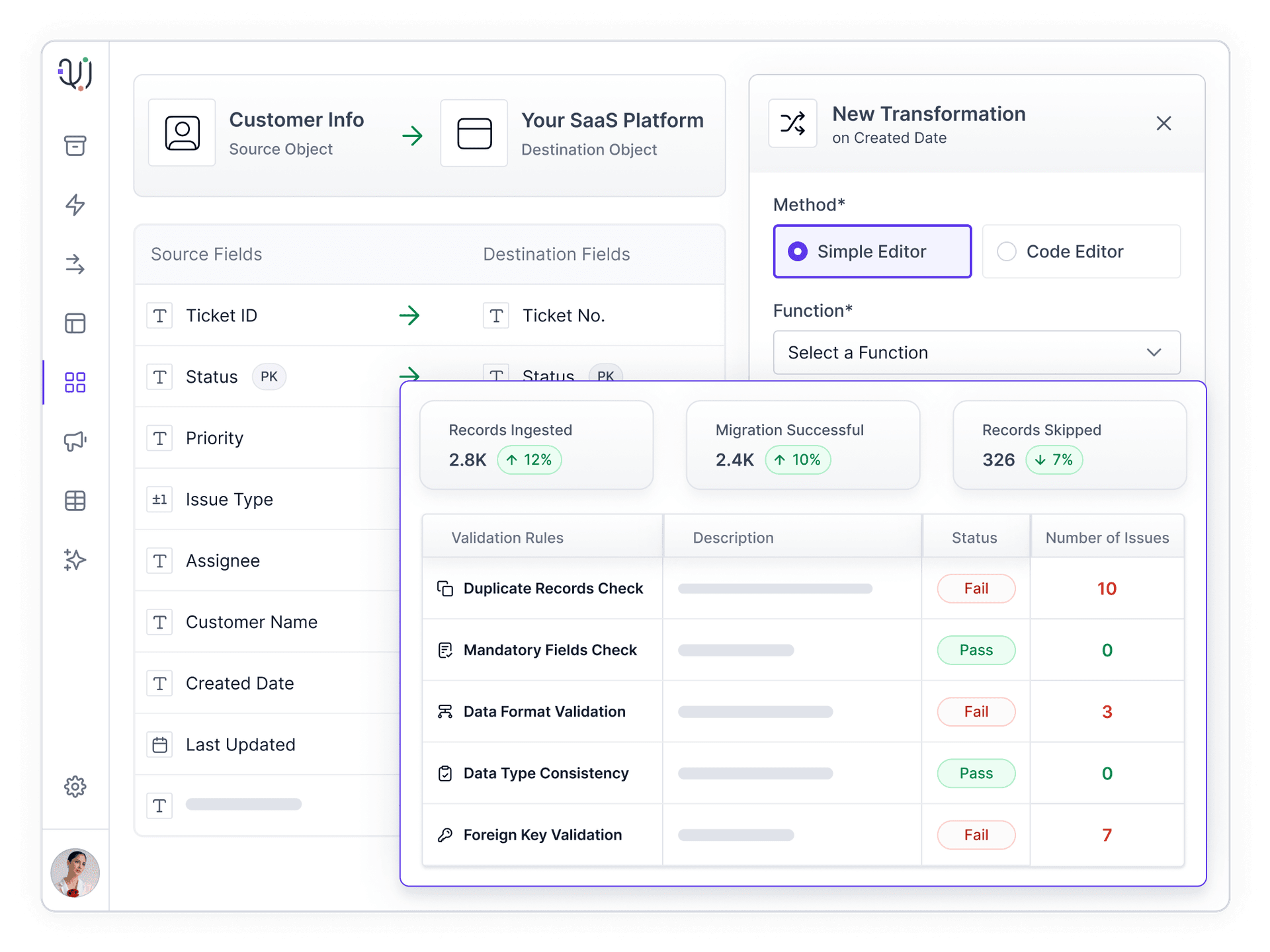
Task: Open the Records Skipped card
Action: pyautogui.click(x=1070, y=445)
